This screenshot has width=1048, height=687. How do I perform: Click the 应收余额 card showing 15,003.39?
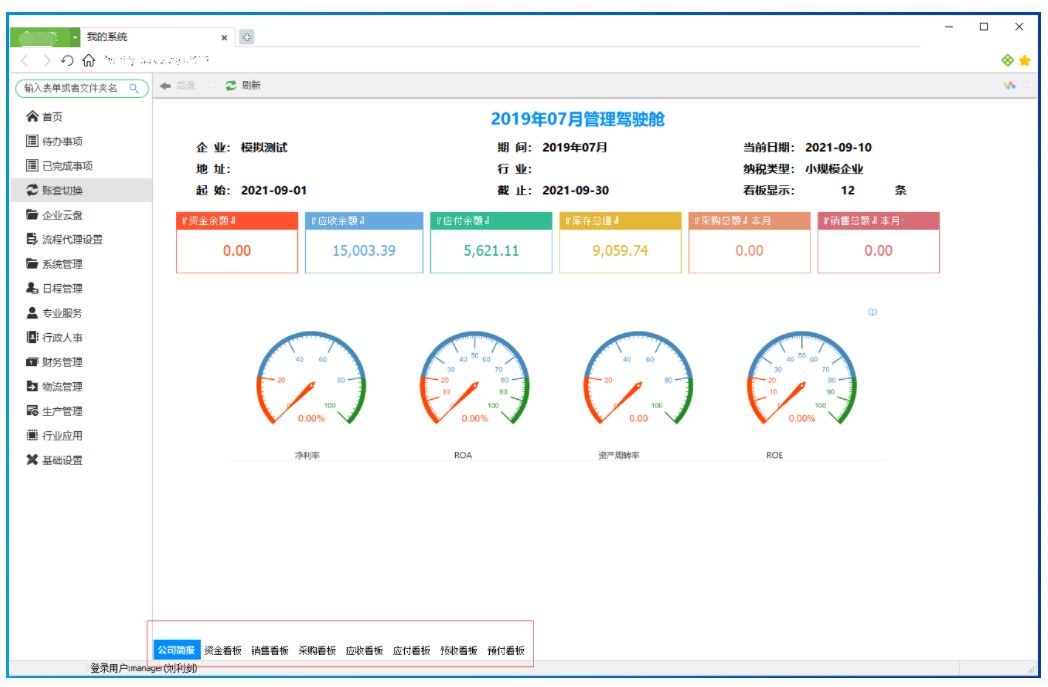point(364,243)
